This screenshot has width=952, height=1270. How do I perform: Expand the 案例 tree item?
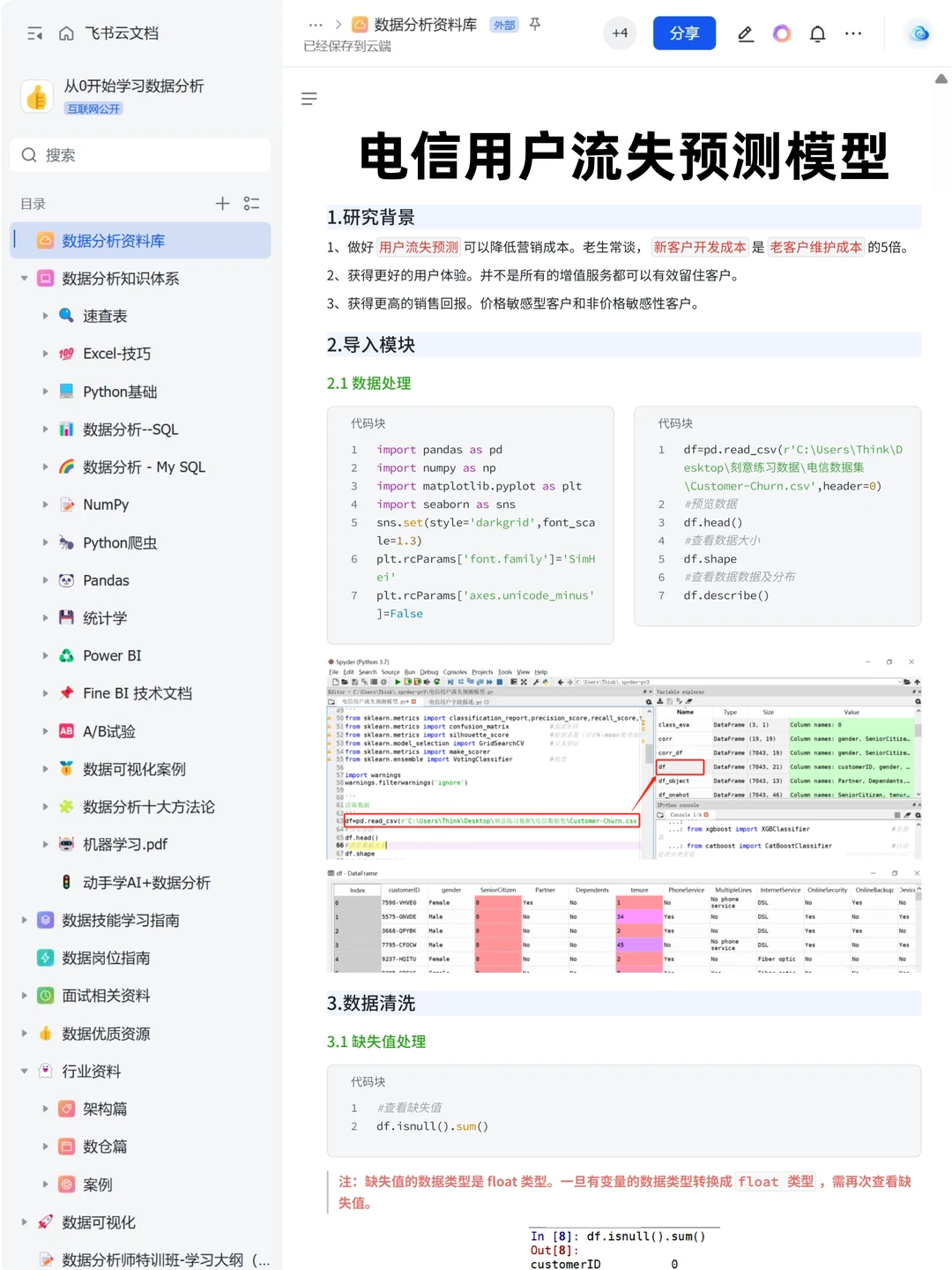click(47, 1184)
